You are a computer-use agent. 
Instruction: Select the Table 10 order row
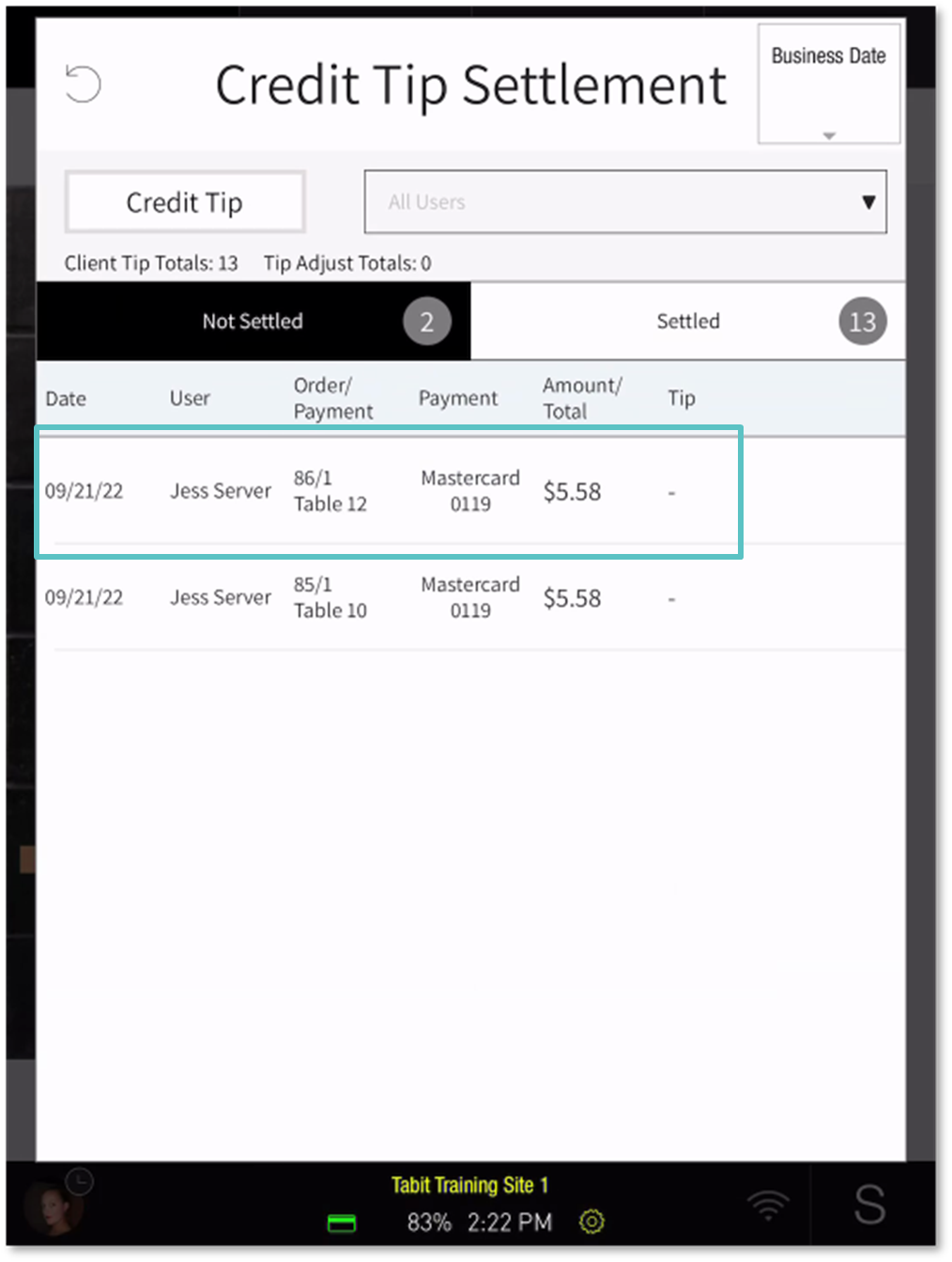click(x=388, y=598)
